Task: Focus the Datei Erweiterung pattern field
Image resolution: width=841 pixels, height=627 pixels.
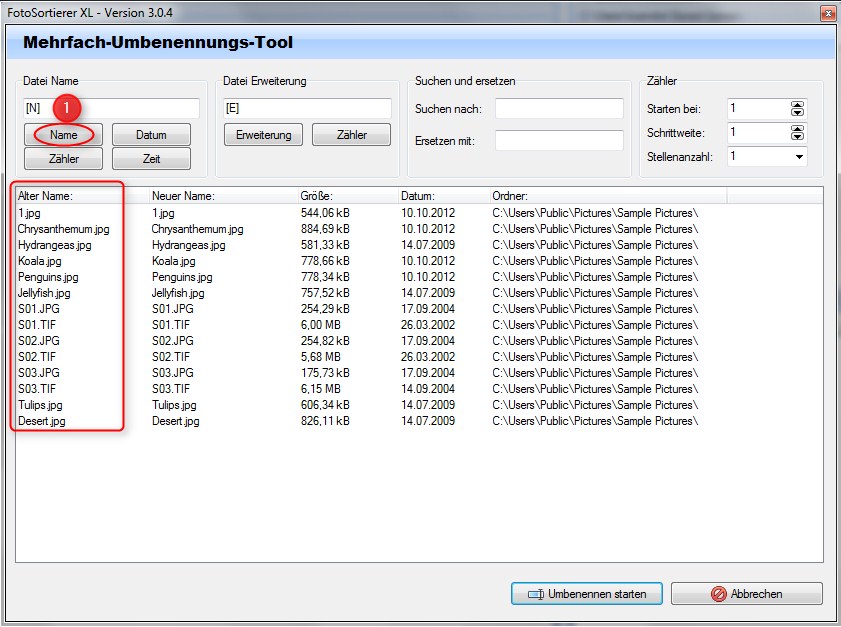Action: click(x=307, y=108)
